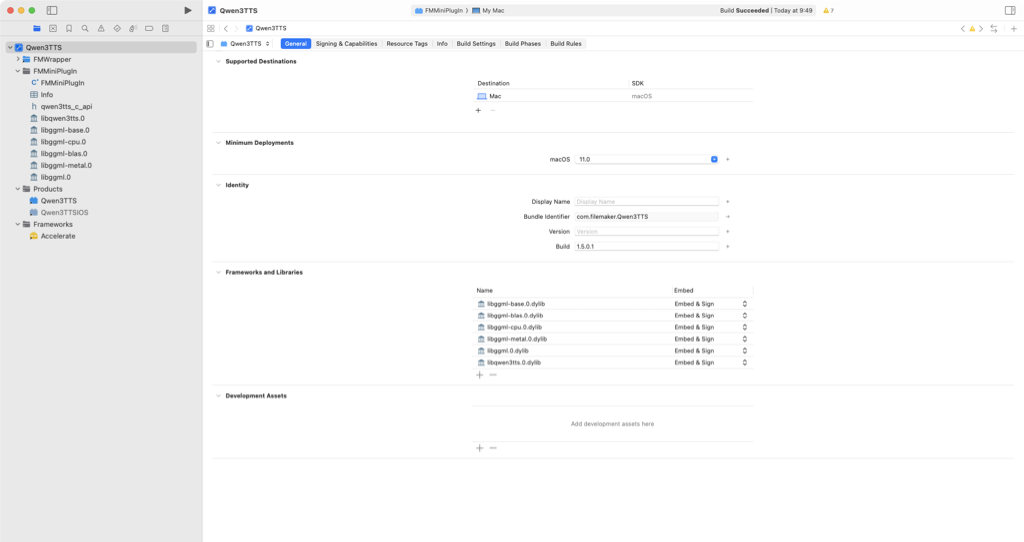Click the add editor plus icon
The image size is (1024, 542).
(1013, 29)
